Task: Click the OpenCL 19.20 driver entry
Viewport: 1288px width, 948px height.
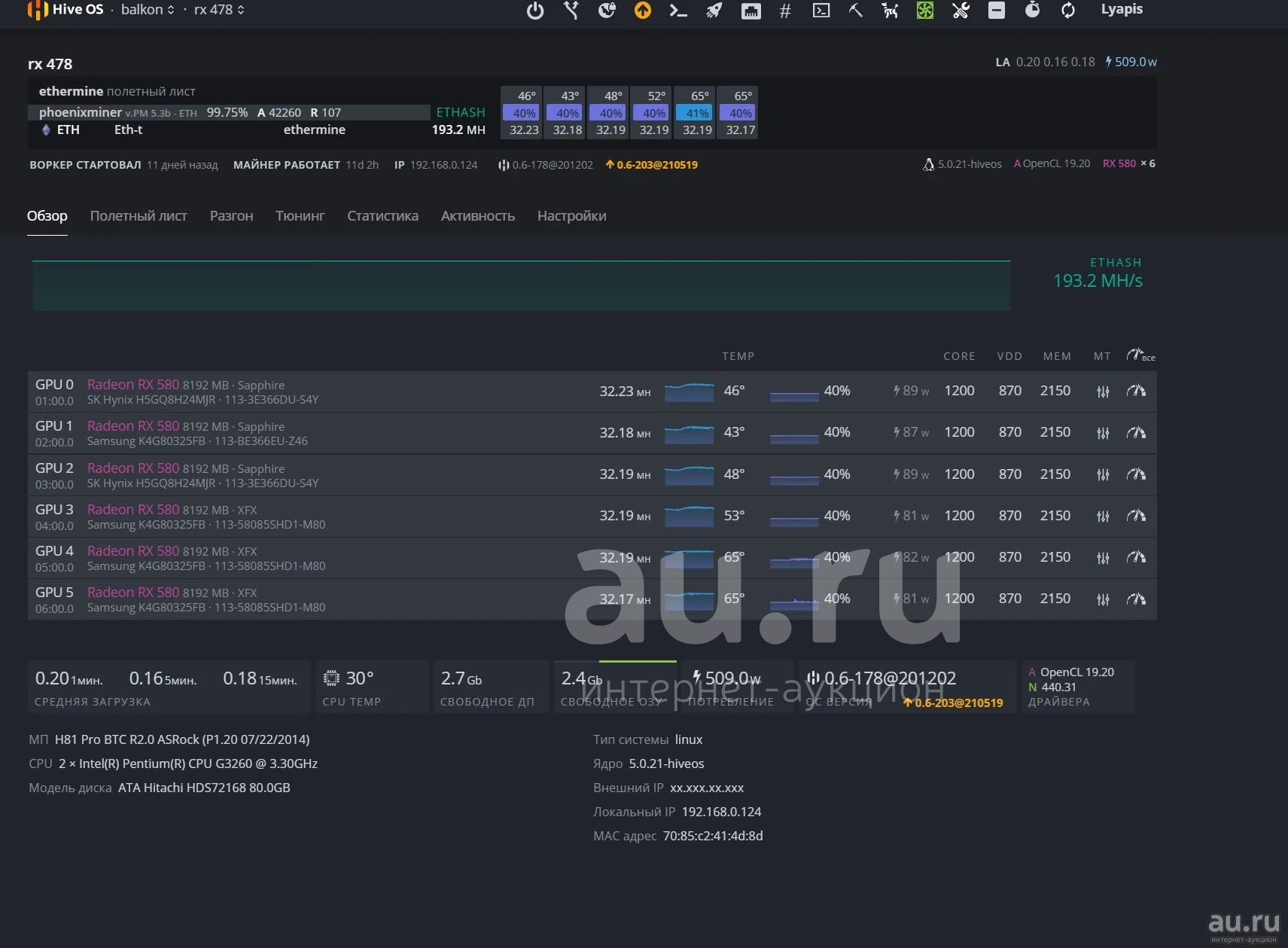Action: pos(1071,672)
